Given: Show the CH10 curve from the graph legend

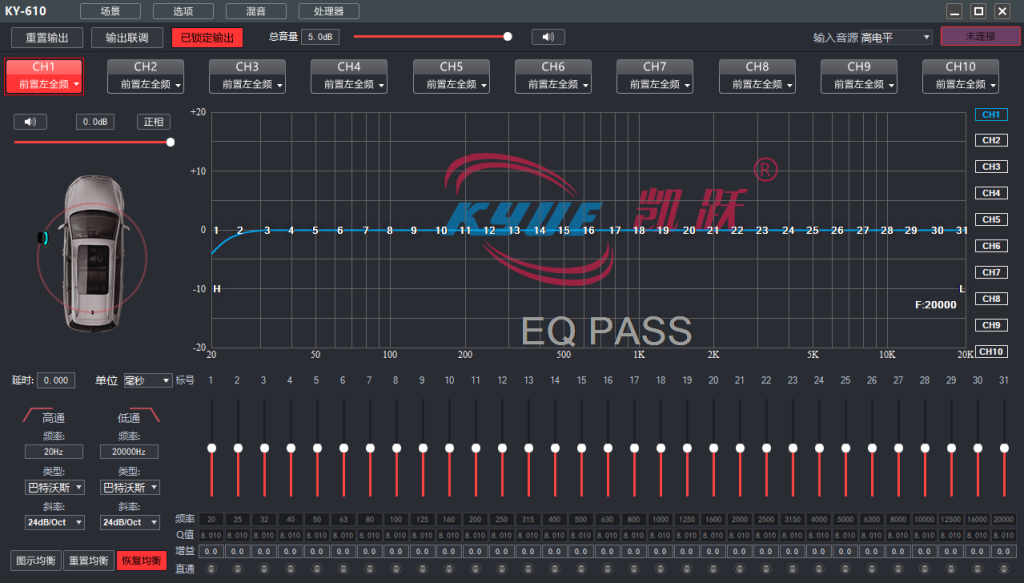Looking at the screenshot, I should tap(991, 351).
